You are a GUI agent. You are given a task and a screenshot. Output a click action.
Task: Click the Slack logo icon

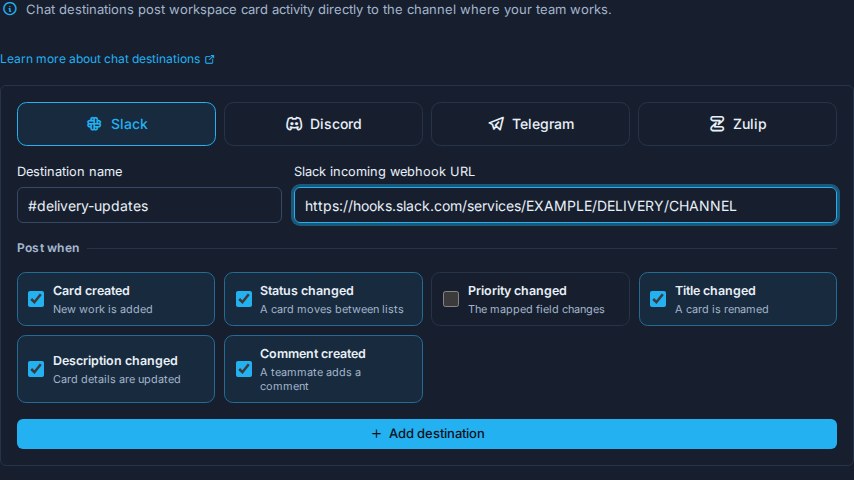(94, 124)
